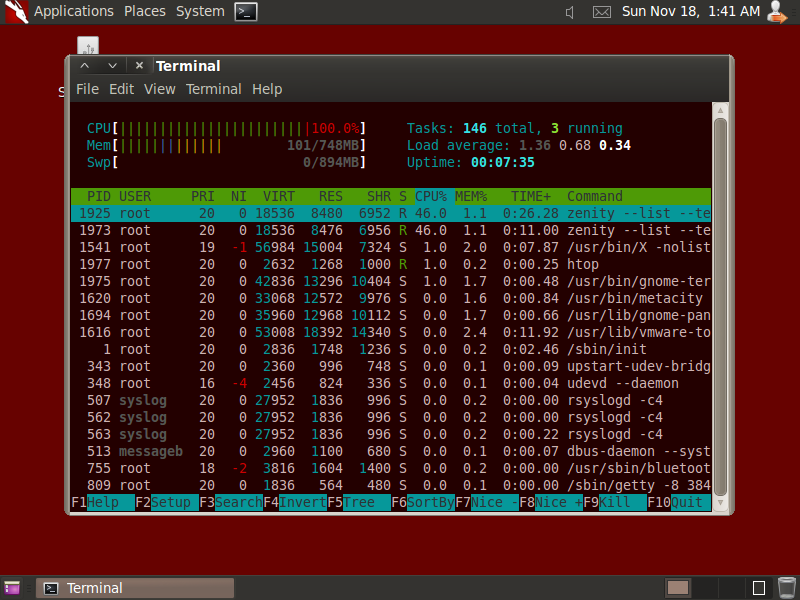Open the System menu

(x=200, y=11)
